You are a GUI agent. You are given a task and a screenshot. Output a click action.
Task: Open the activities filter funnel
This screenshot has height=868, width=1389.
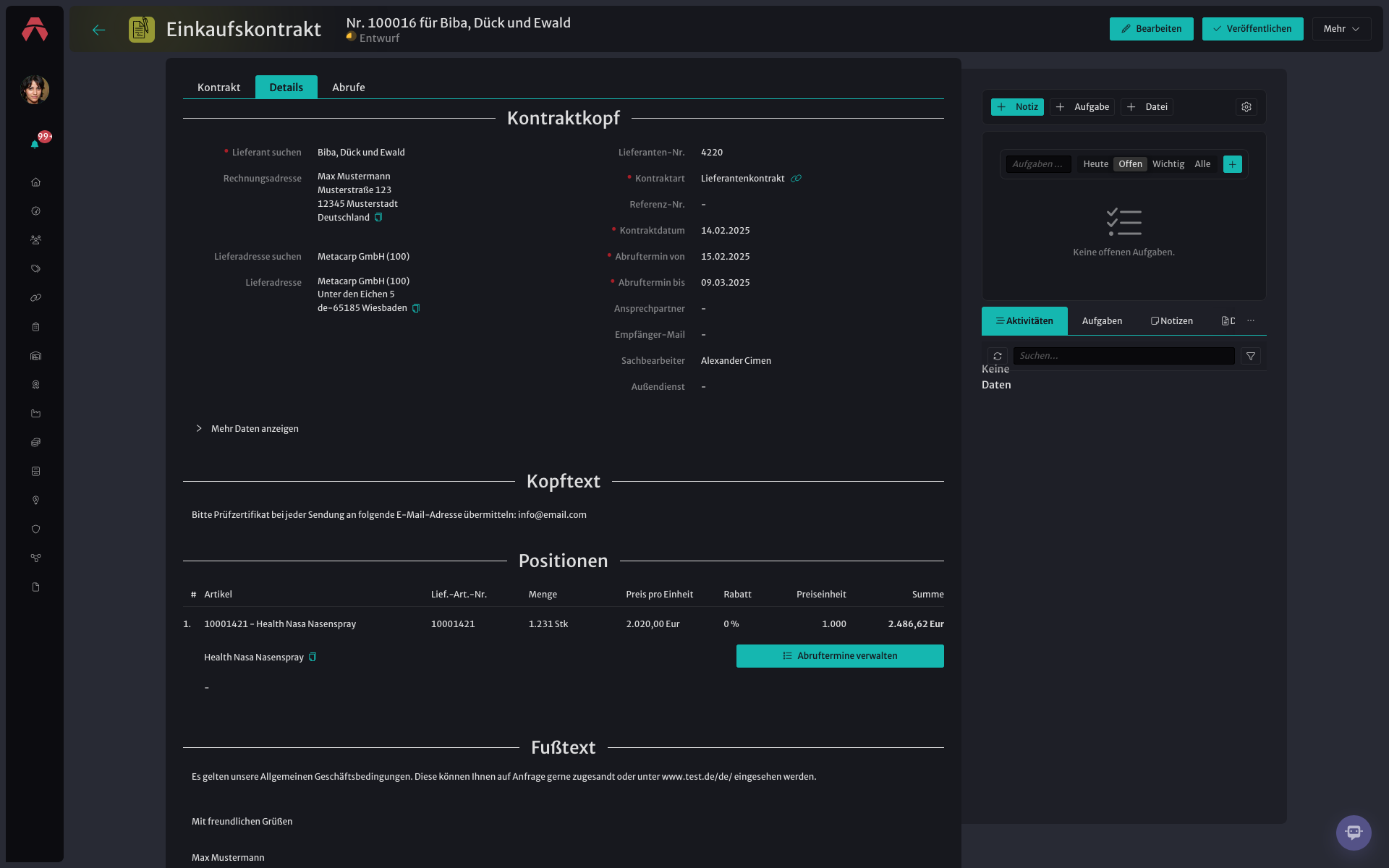pyautogui.click(x=1251, y=356)
